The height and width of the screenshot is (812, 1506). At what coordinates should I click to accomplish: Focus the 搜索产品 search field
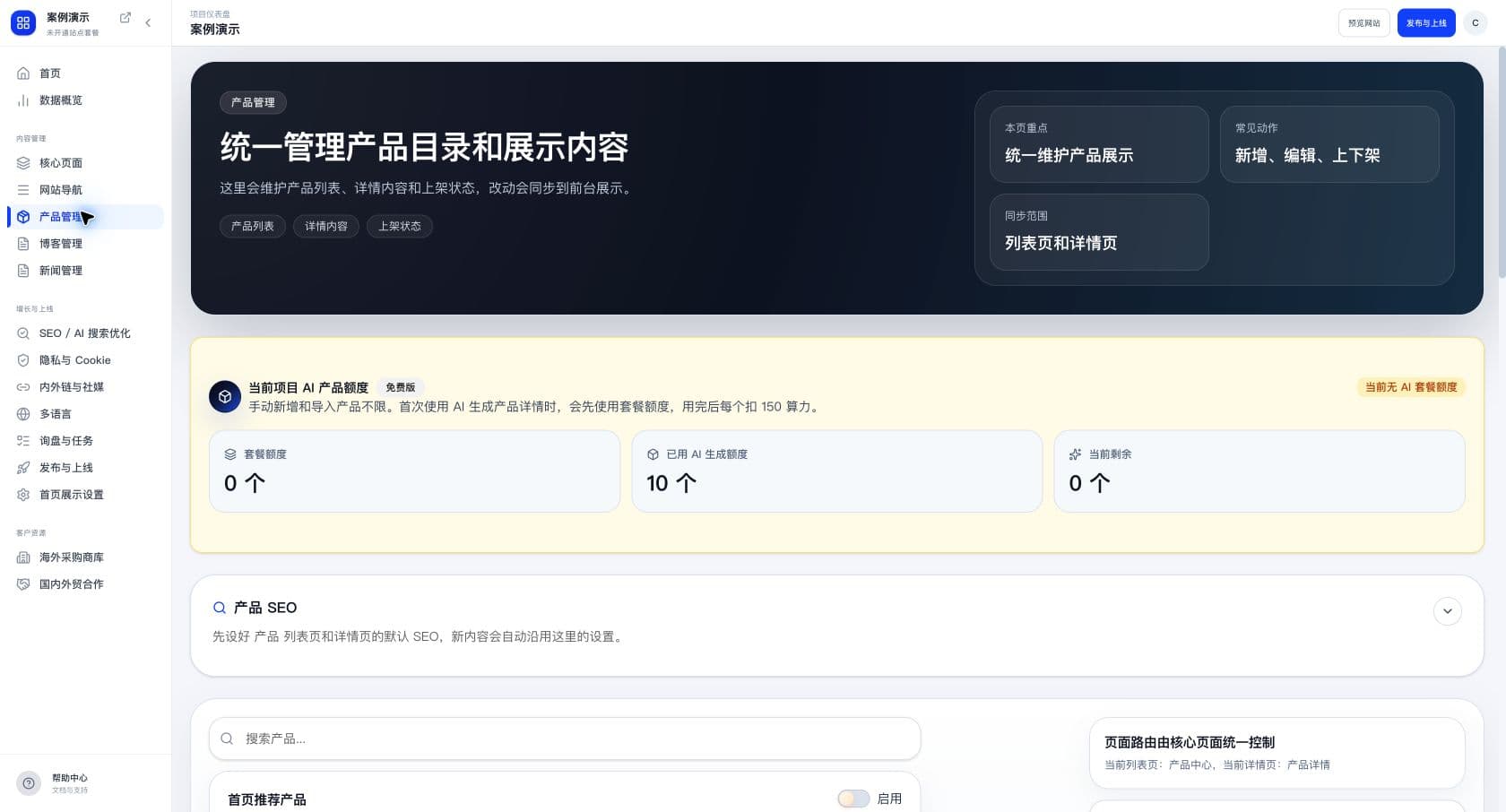click(565, 739)
